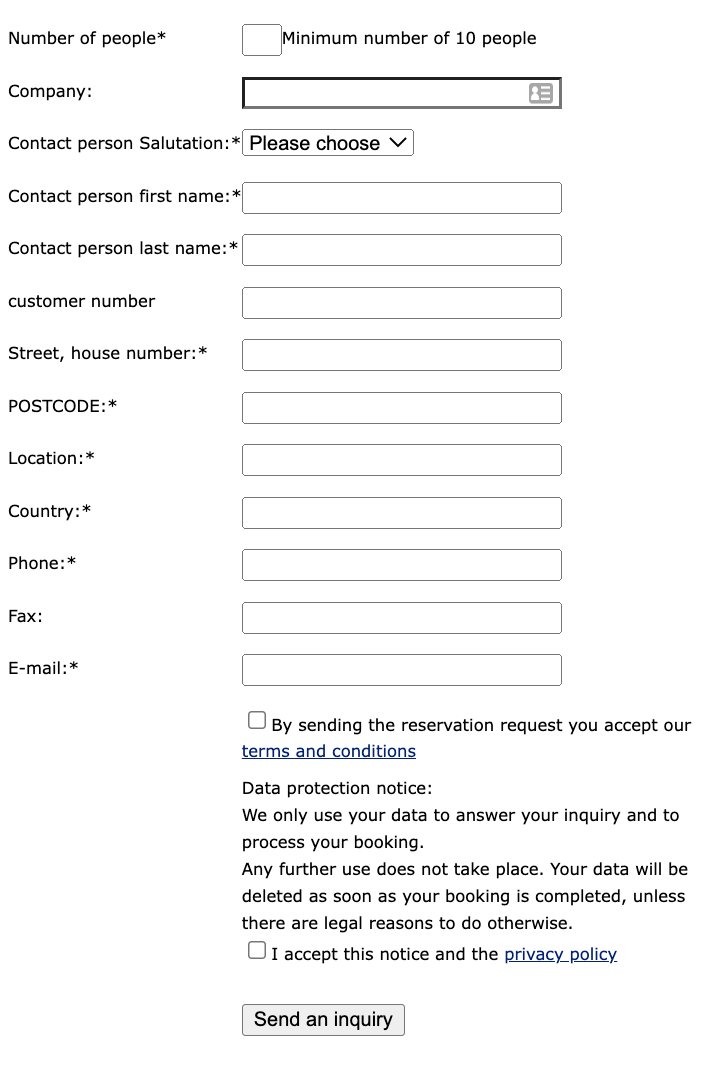This screenshot has height=1068, width=714.
Task: Tick the terms and conditions acceptance checkbox
Action: pyautogui.click(x=257, y=720)
